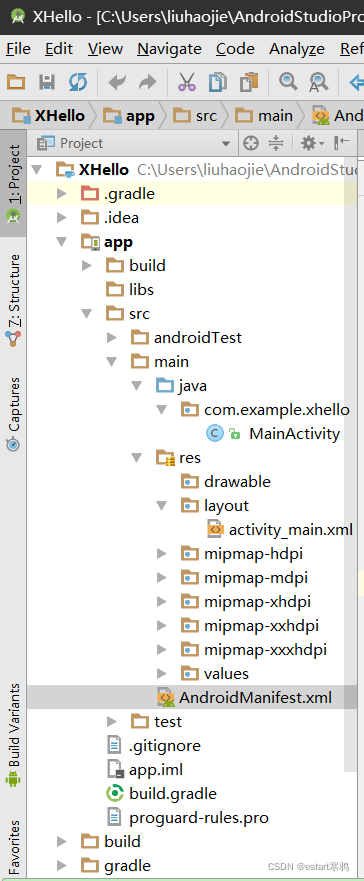This screenshot has width=364, height=881.
Task: Click the Copy toolbar icon
Action: click(218, 83)
